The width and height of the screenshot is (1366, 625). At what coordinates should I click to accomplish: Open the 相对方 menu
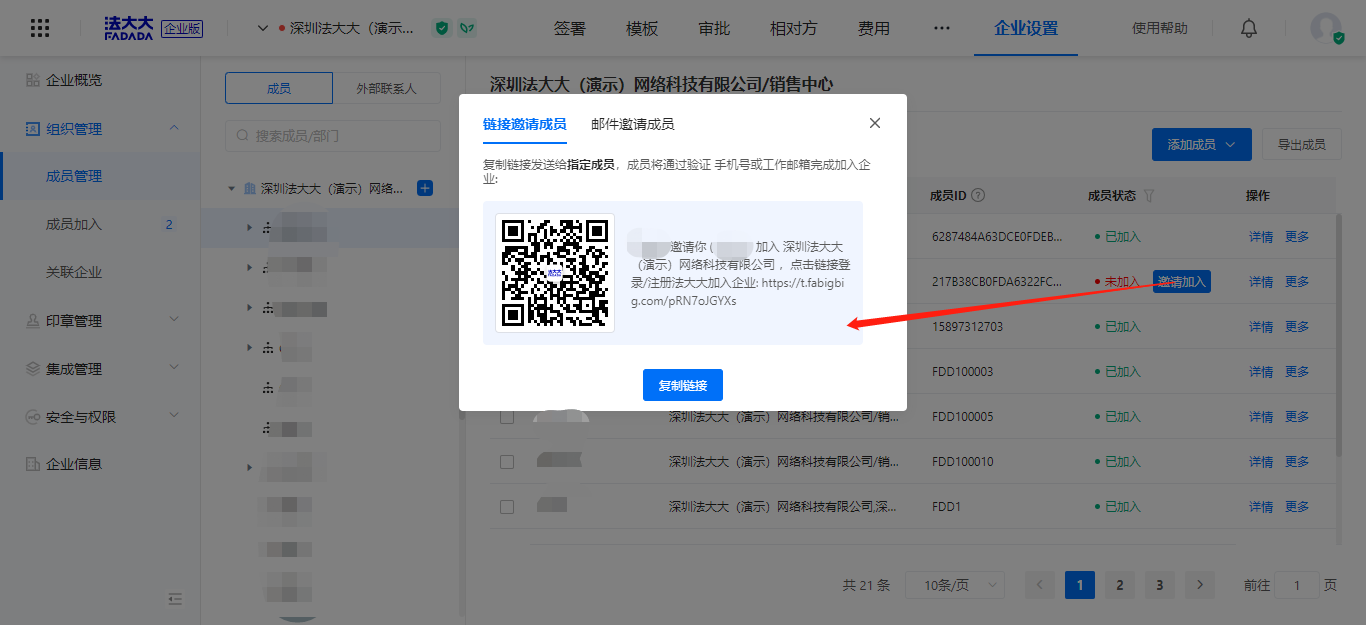pos(793,28)
